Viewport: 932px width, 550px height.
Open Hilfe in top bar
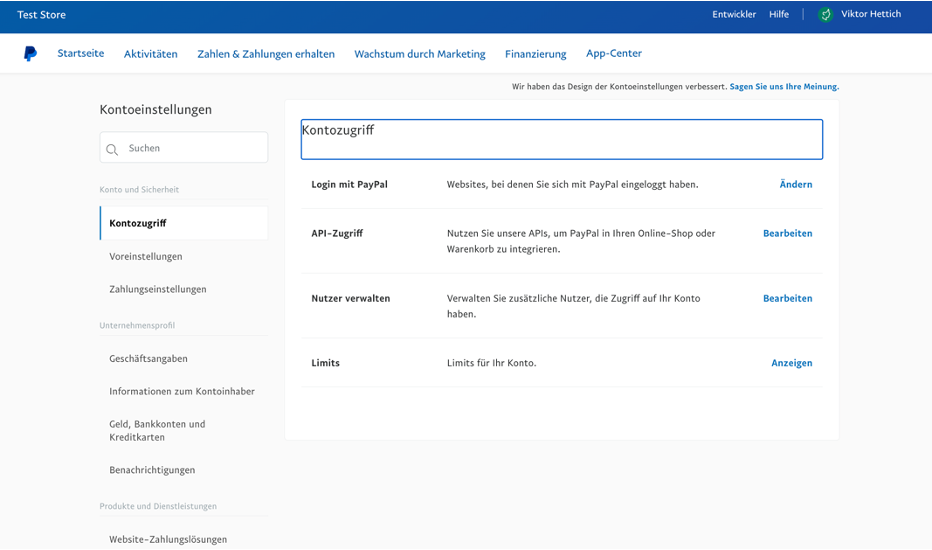pos(779,14)
